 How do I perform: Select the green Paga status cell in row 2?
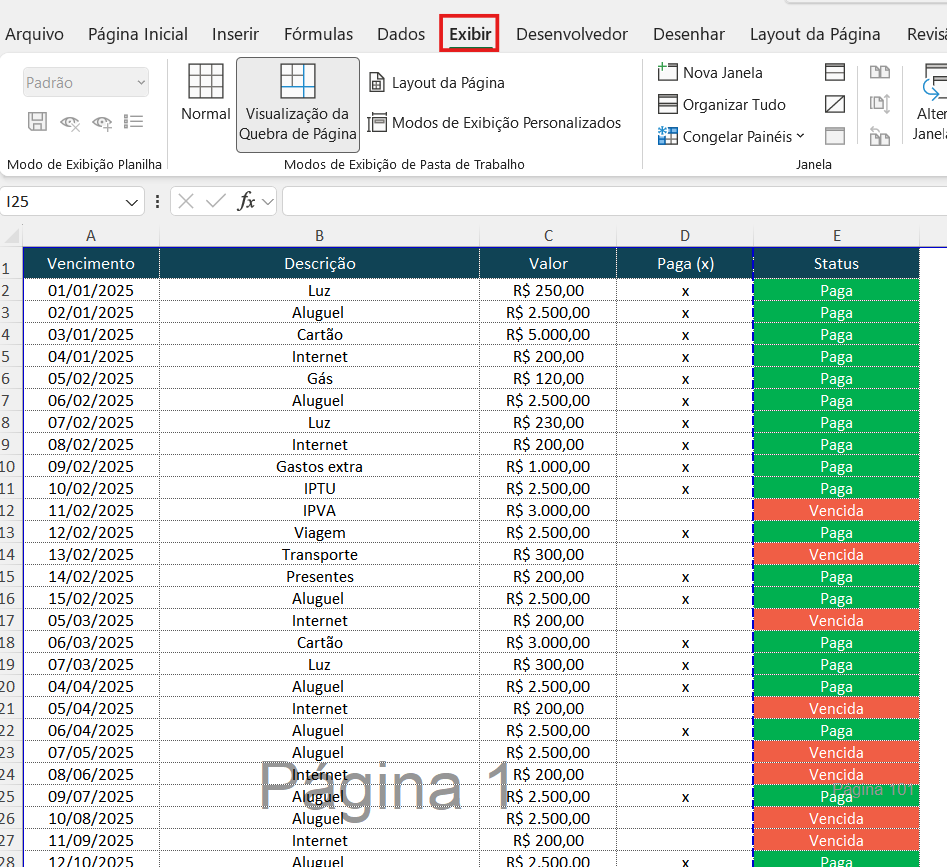[836, 290]
